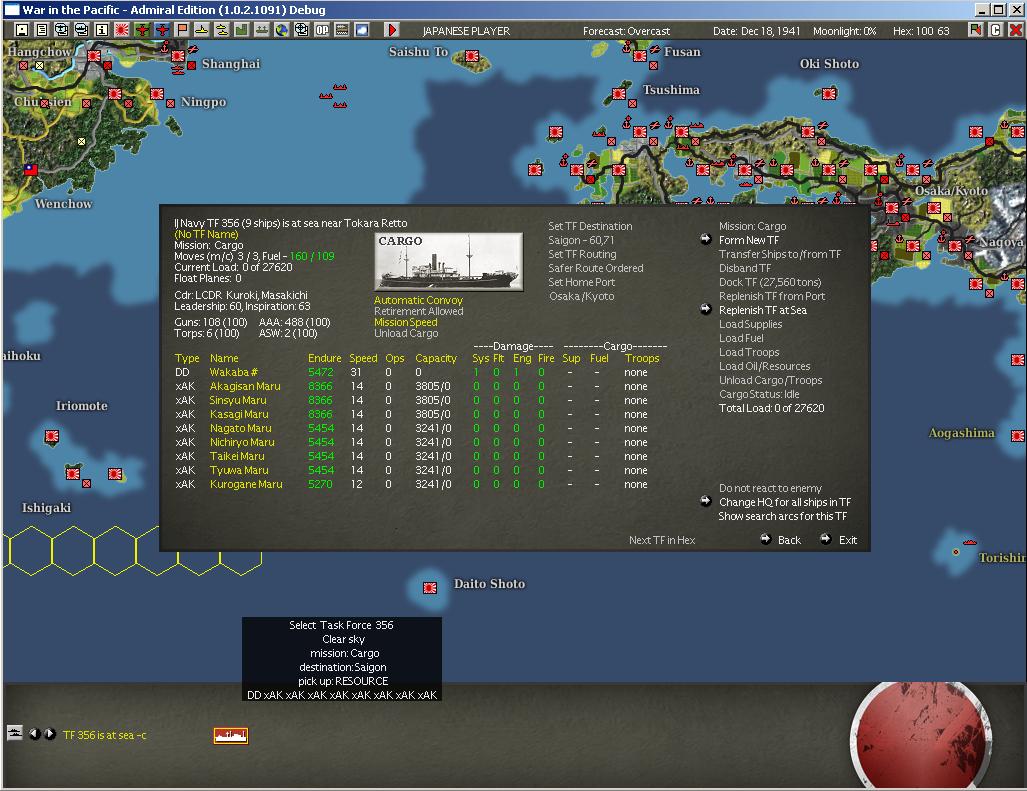Click the red end turn arrow
Screen dimensions: 1027x791
[x=392, y=30]
